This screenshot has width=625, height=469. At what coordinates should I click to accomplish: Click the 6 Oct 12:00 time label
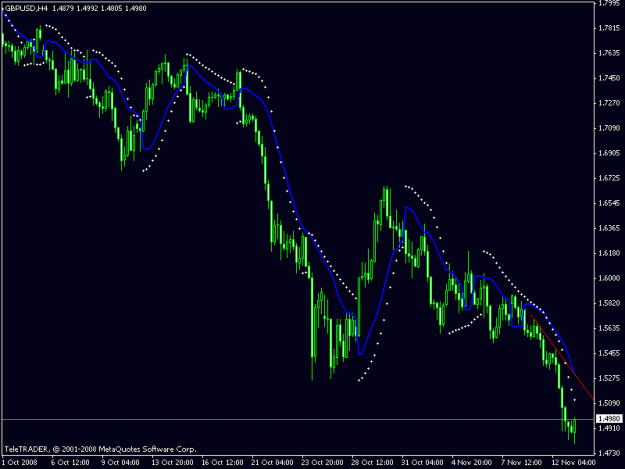click(70, 463)
